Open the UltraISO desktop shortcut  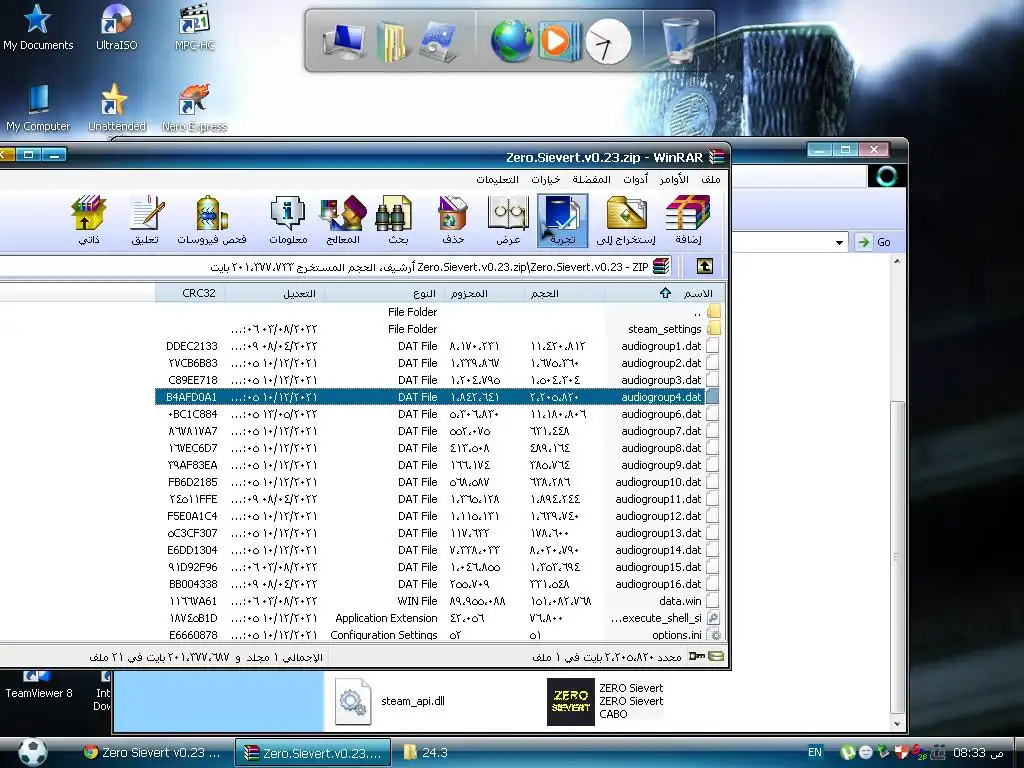tap(116, 27)
